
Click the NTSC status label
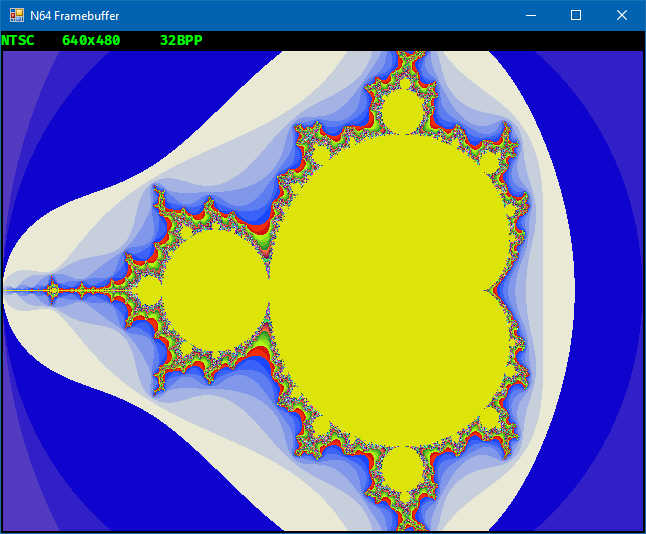18,40
